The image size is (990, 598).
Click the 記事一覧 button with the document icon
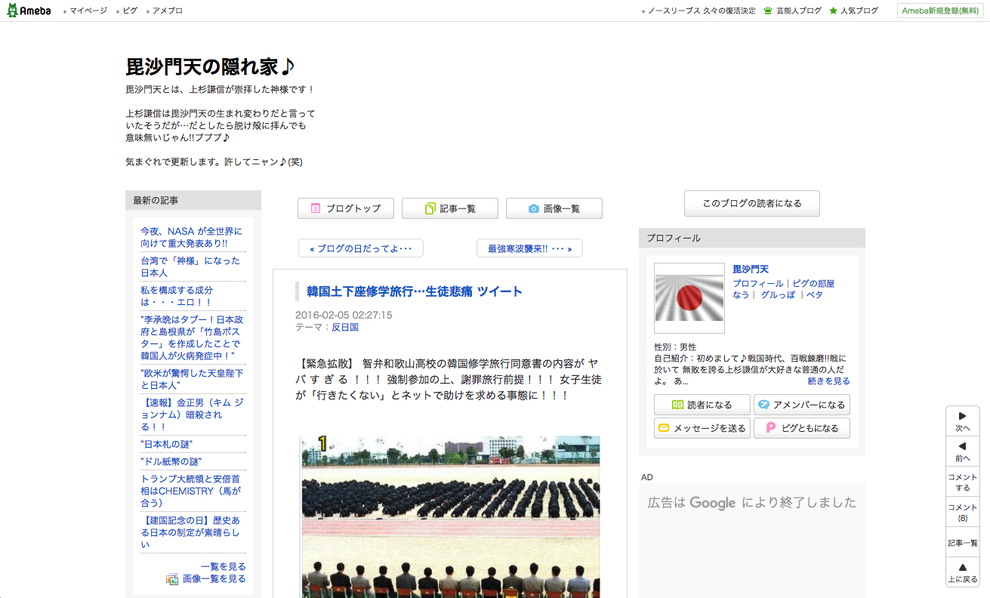pos(450,208)
